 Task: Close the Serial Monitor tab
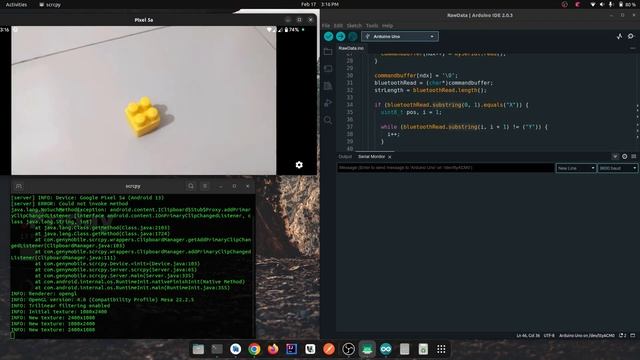coord(390,157)
